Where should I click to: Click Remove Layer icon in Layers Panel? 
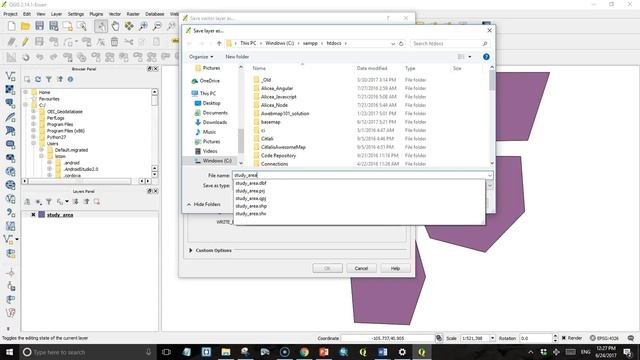coord(97,202)
